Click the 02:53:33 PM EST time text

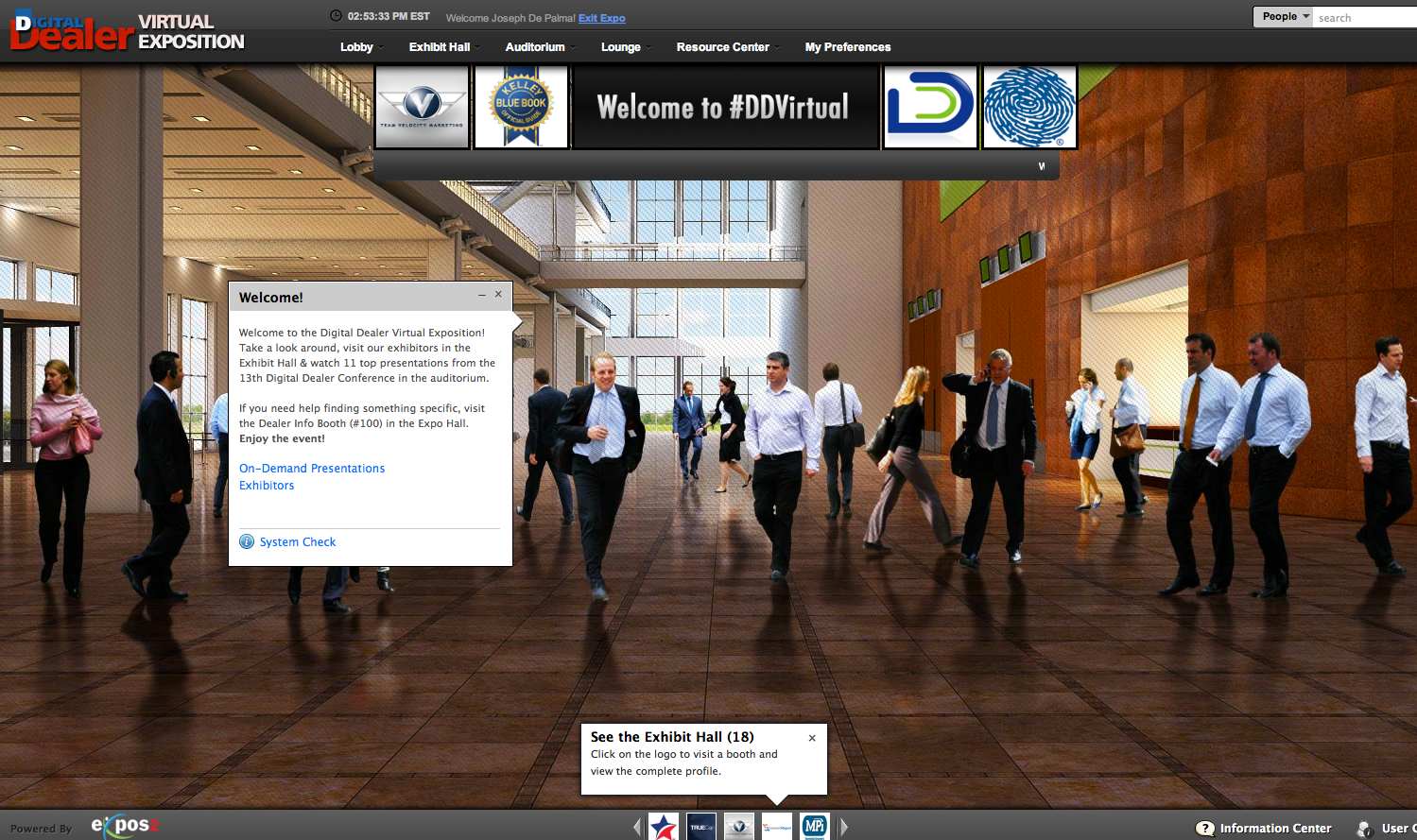point(389,16)
